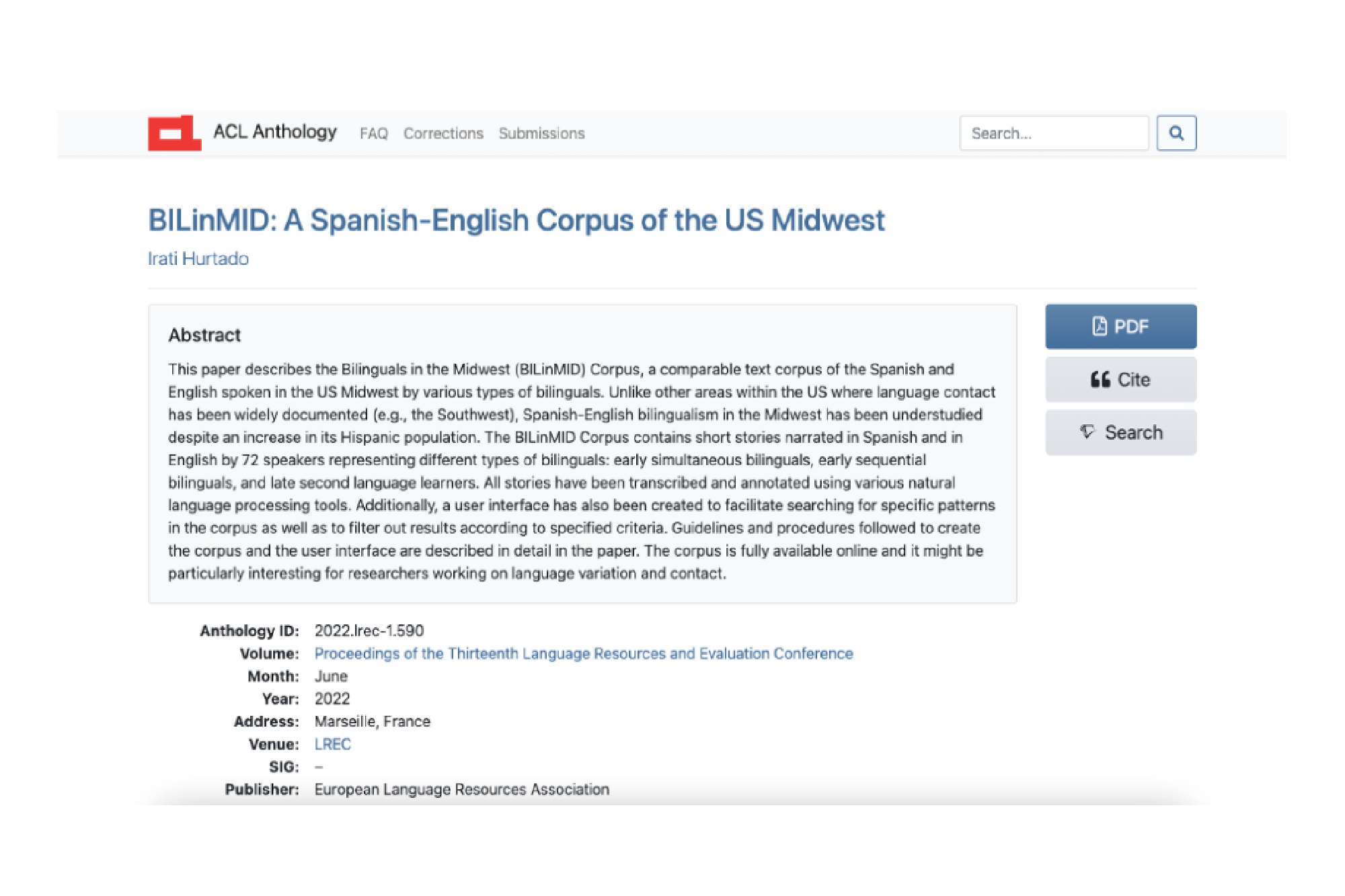Image resolution: width=1345 pixels, height=896 pixels.
Task: Open the Corrections page
Action: click(443, 134)
